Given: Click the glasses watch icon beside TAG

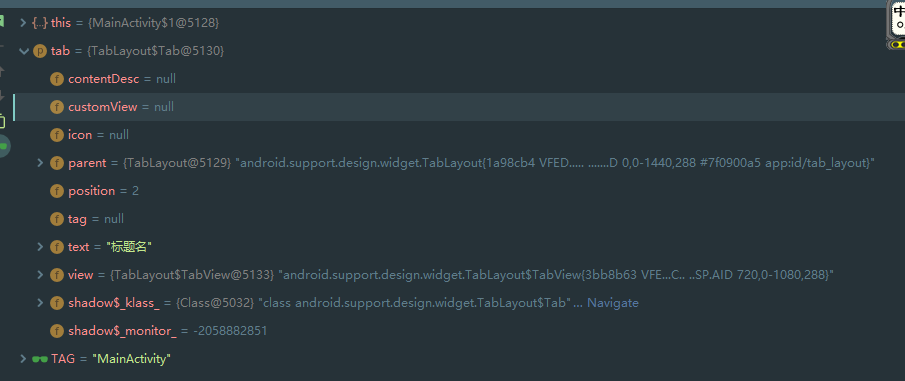Looking at the screenshot, I should pos(40,359).
